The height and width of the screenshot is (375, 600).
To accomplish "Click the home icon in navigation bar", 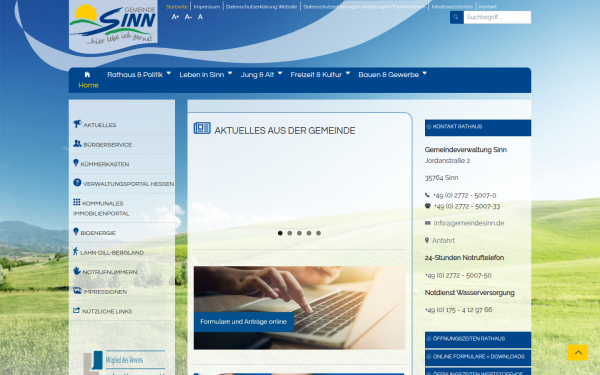I will (87, 74).
